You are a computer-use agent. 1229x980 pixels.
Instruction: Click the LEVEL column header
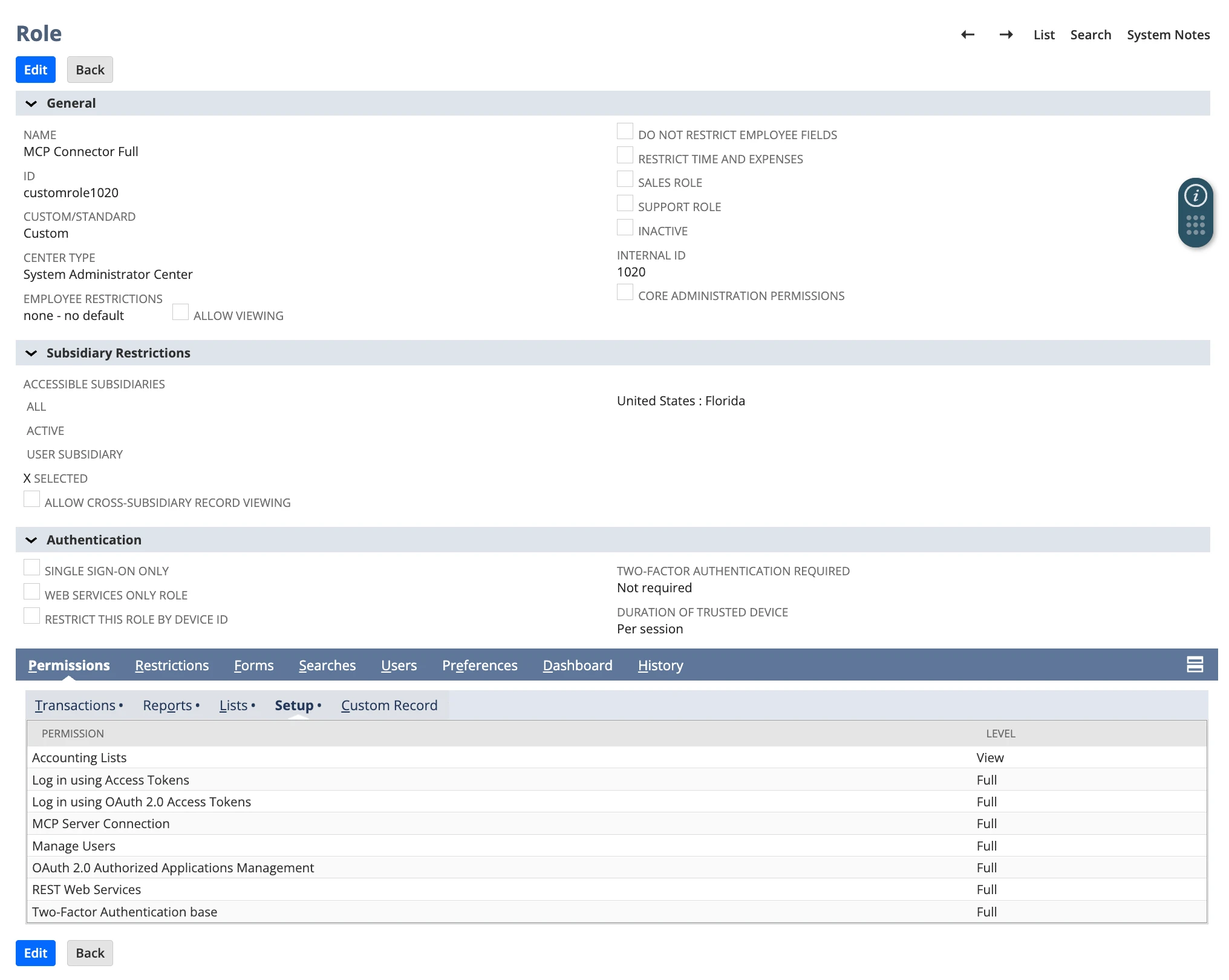pos(1000,733)
